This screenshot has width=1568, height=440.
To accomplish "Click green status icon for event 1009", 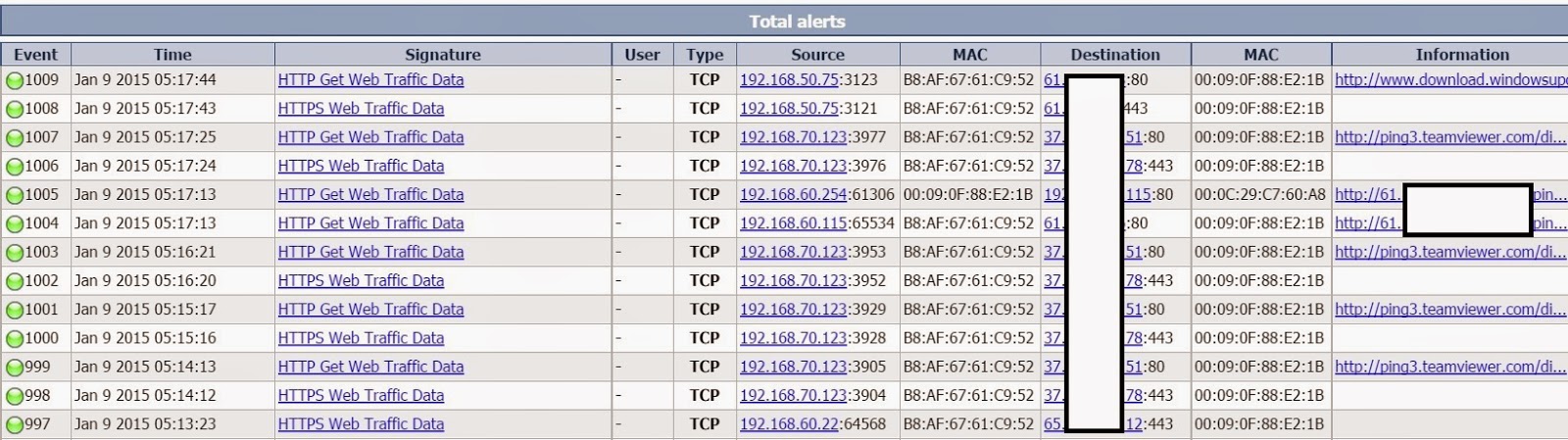I will click(15, 81).
